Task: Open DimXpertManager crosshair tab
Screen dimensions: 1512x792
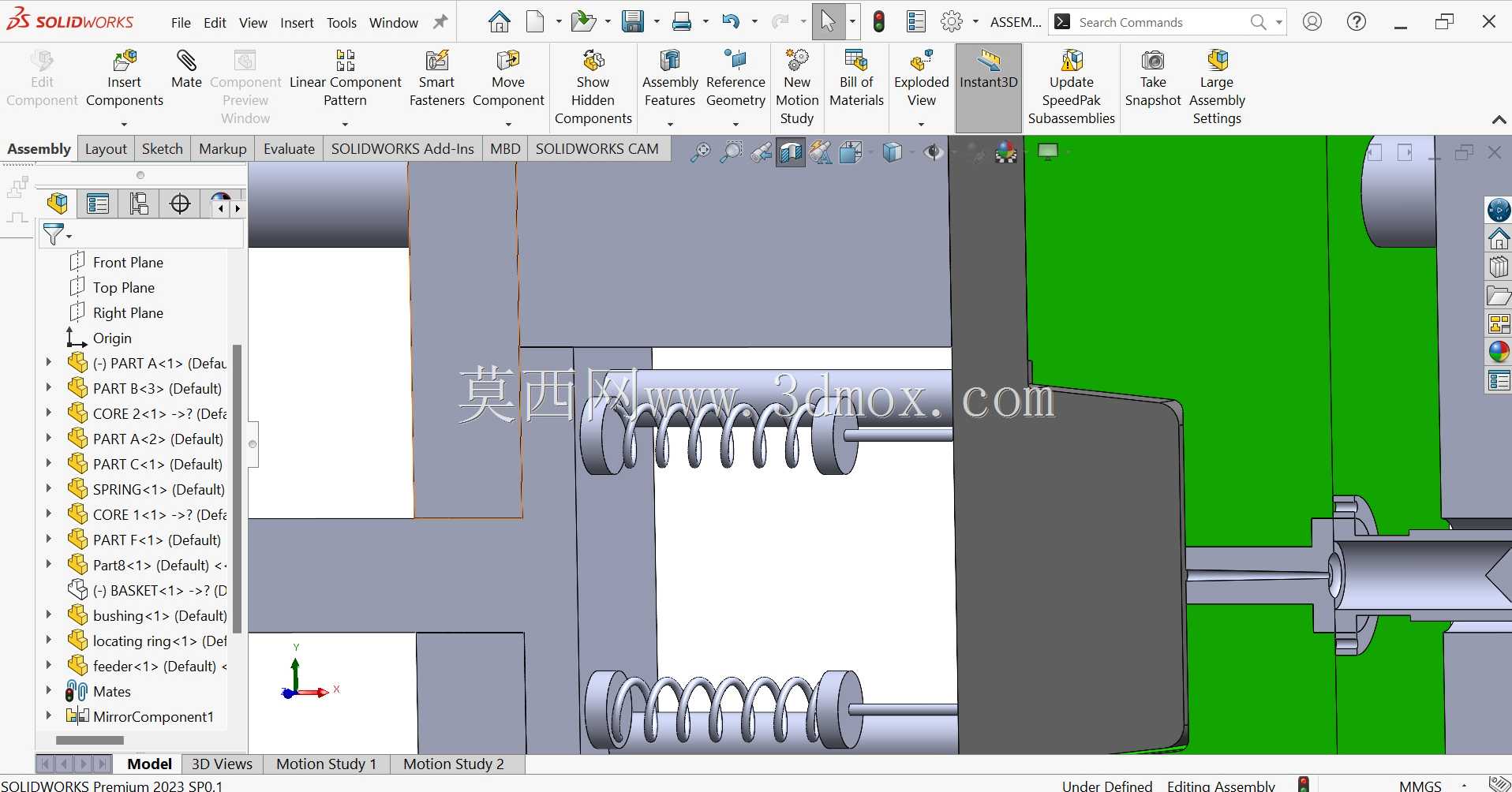Action: tap(180, 204)
